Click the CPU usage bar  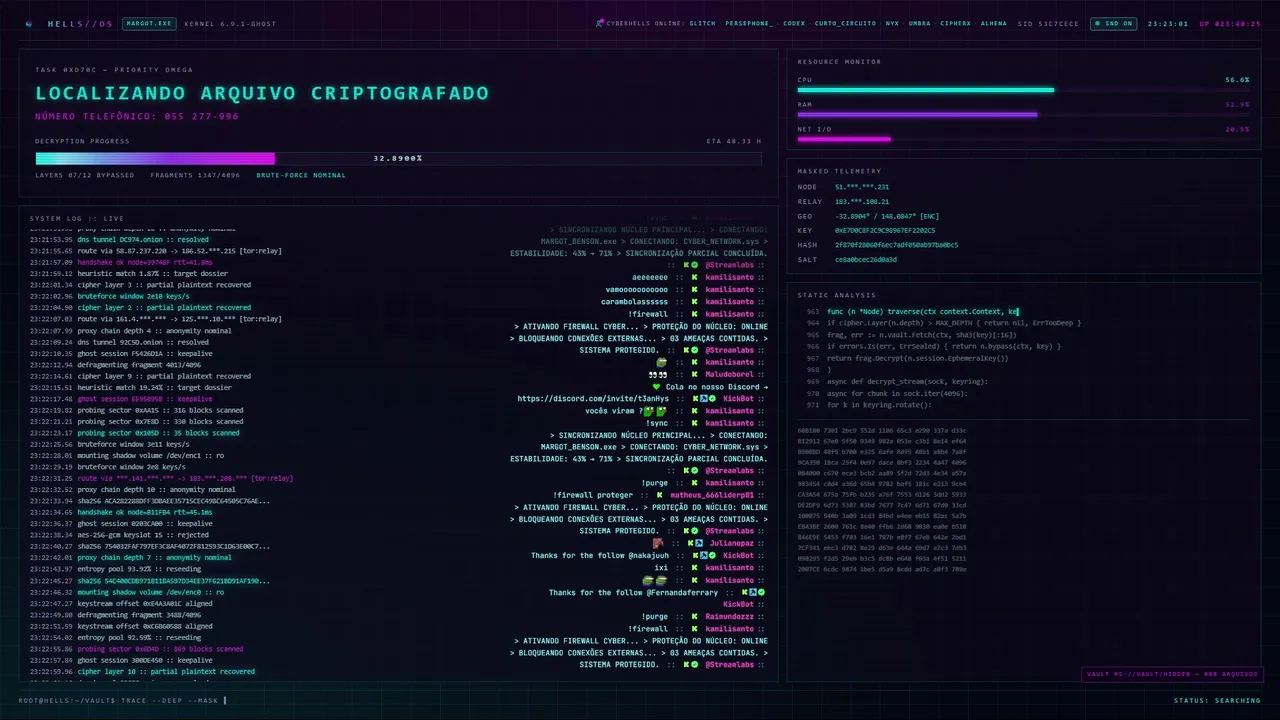click(x=1023, y=90)
